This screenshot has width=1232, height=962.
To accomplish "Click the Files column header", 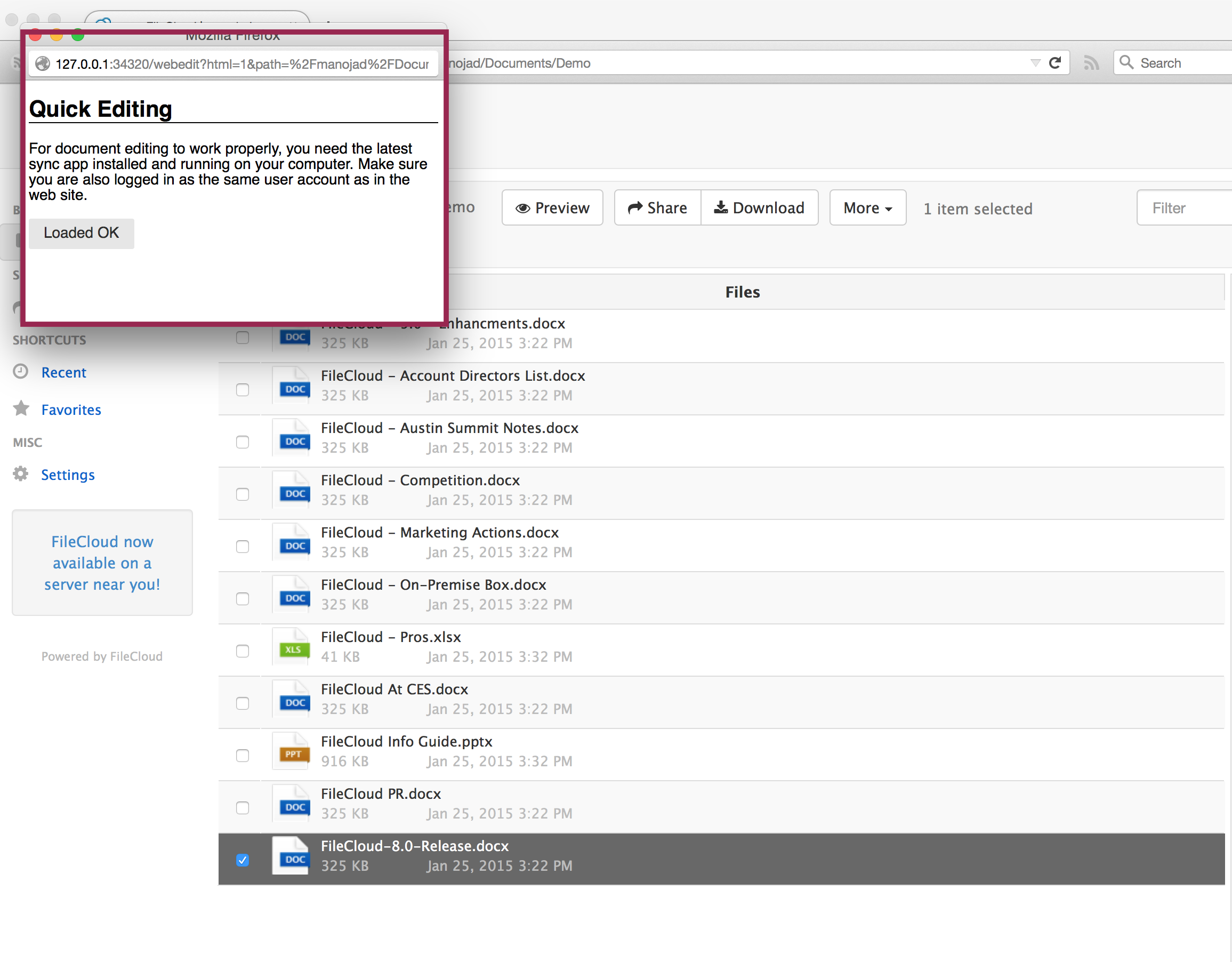I will [743, 292].
